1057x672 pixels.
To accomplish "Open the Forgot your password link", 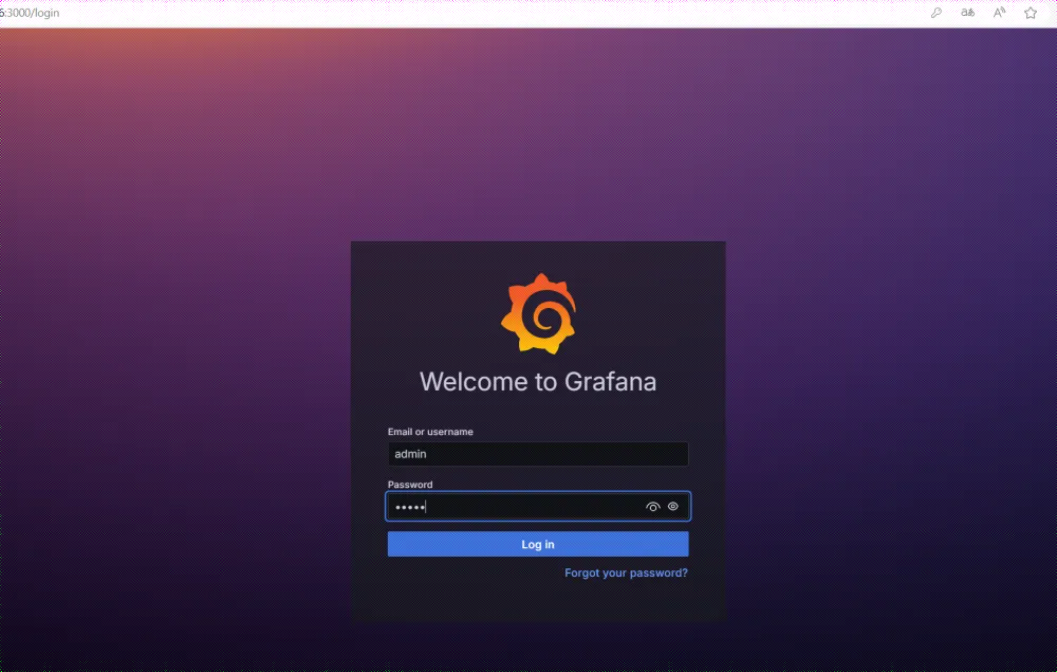I will tap(626, 573).
